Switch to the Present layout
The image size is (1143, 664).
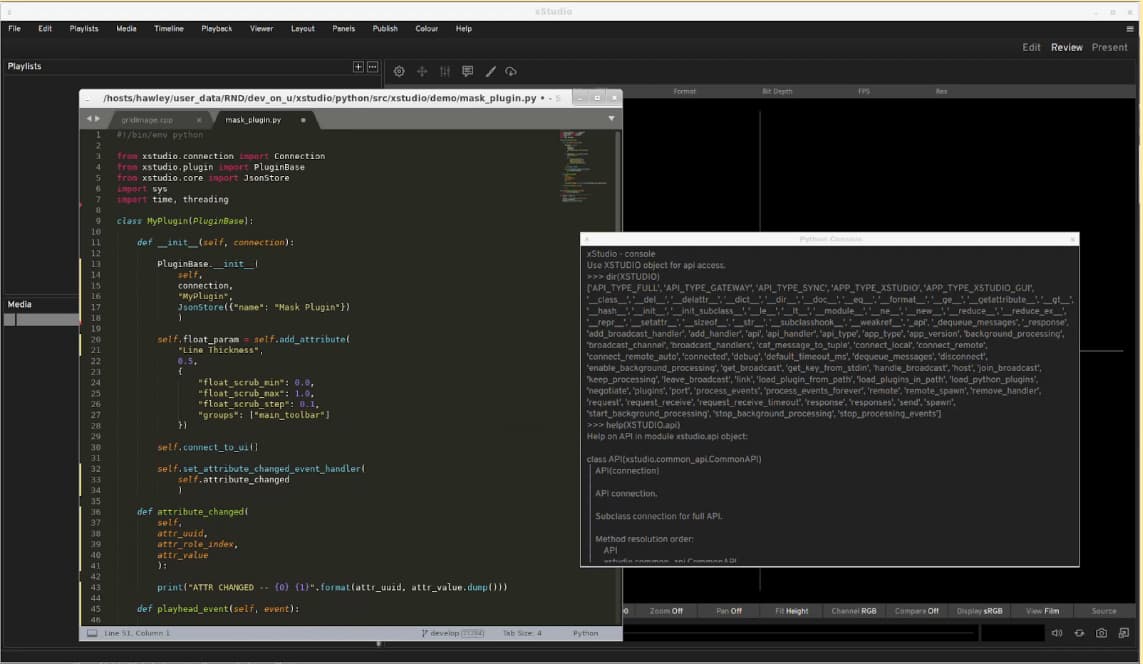[1109, 47]
